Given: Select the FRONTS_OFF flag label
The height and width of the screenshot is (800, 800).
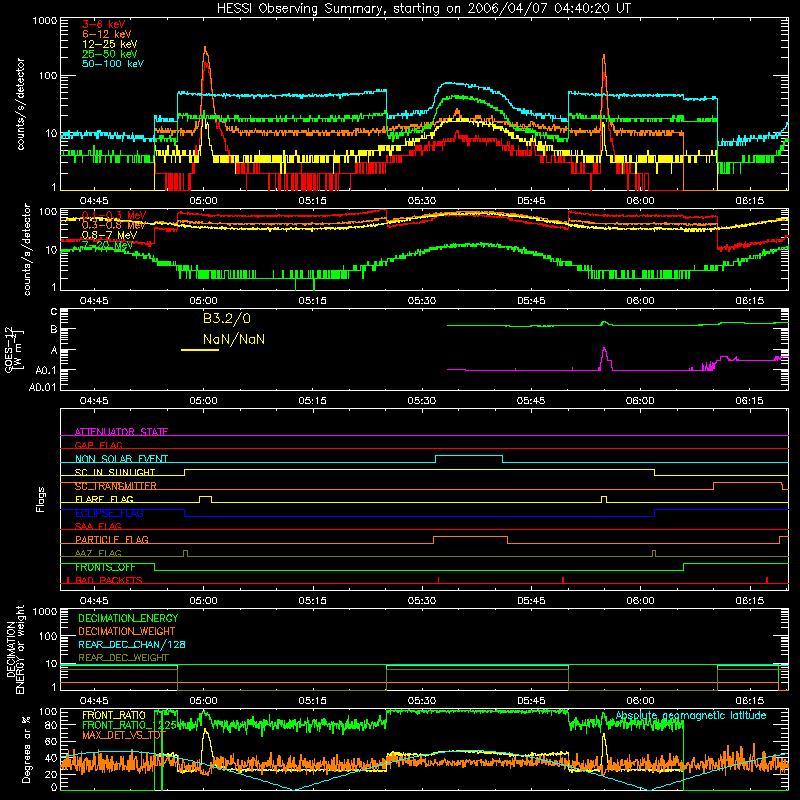Looking at the screenshot, I should tap(105, 567).
